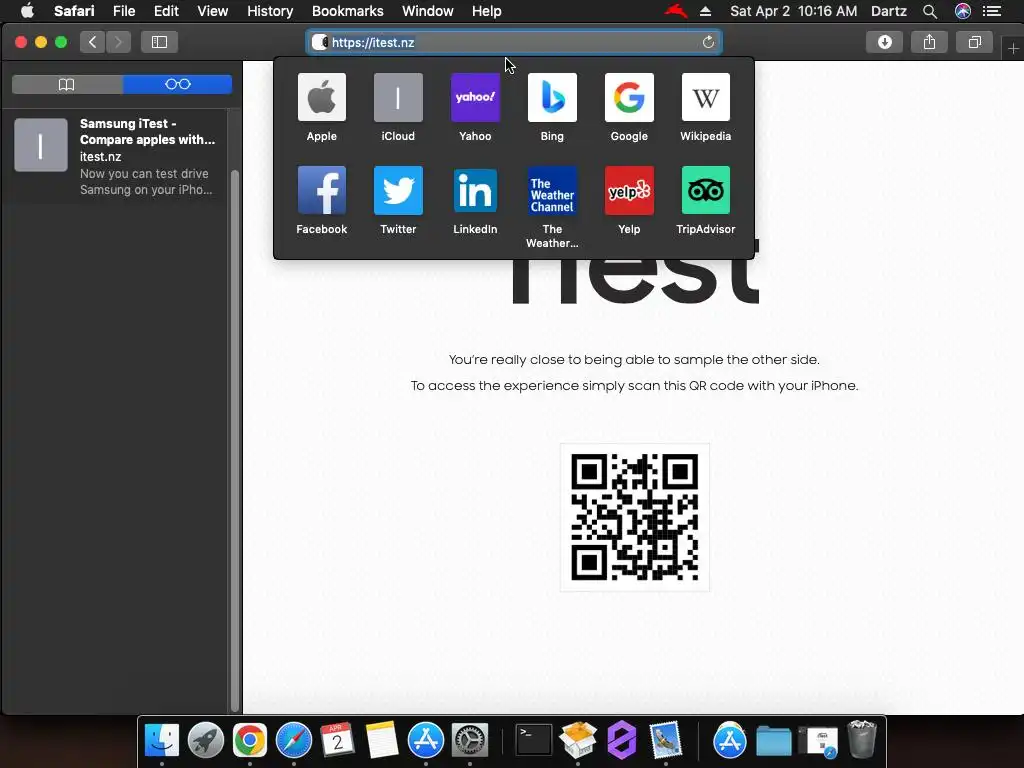Image resolution: width=1024 pixels, height=768 pixels.
Task: Open Google Chrome from the Dock
Action: [249, 740]
